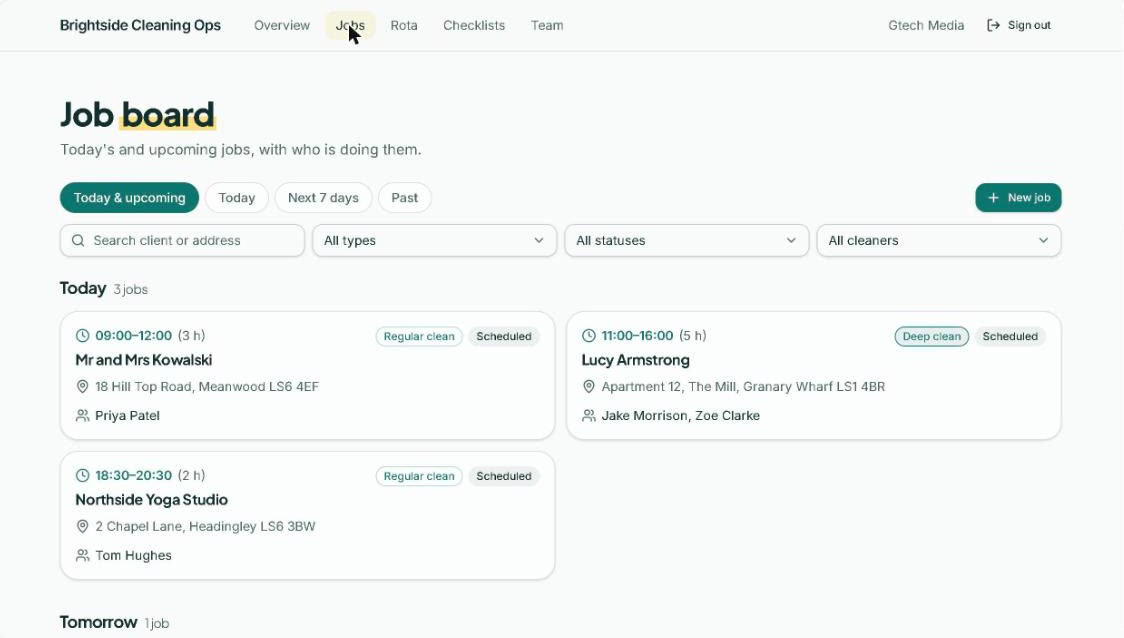
Task: Click the Gtech Media account name
Action: pyautogui.click(x=925, y=25)
